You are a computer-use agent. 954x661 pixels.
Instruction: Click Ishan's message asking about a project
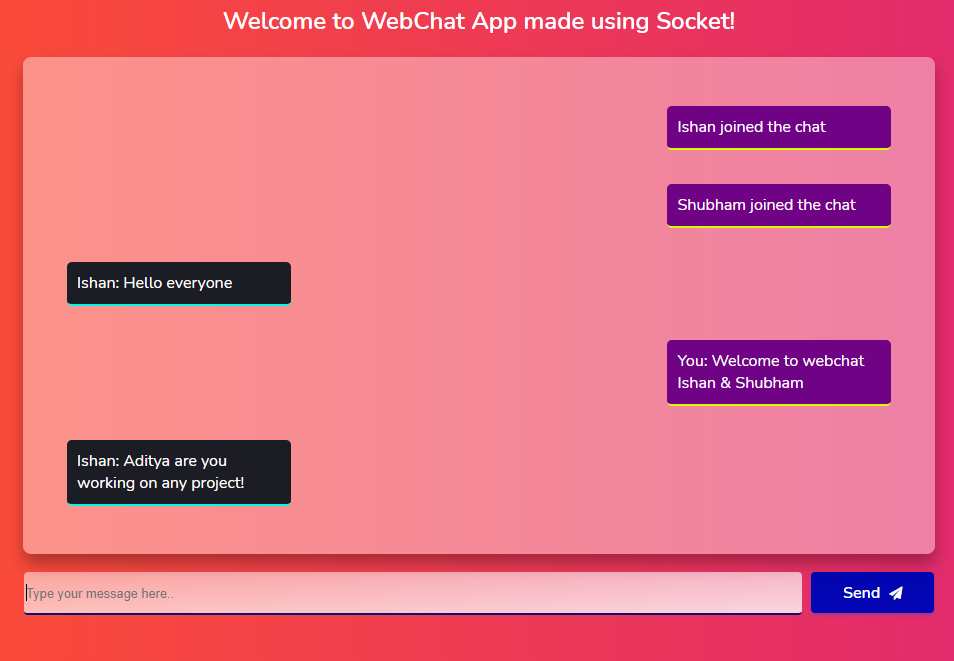coord(179,472)
